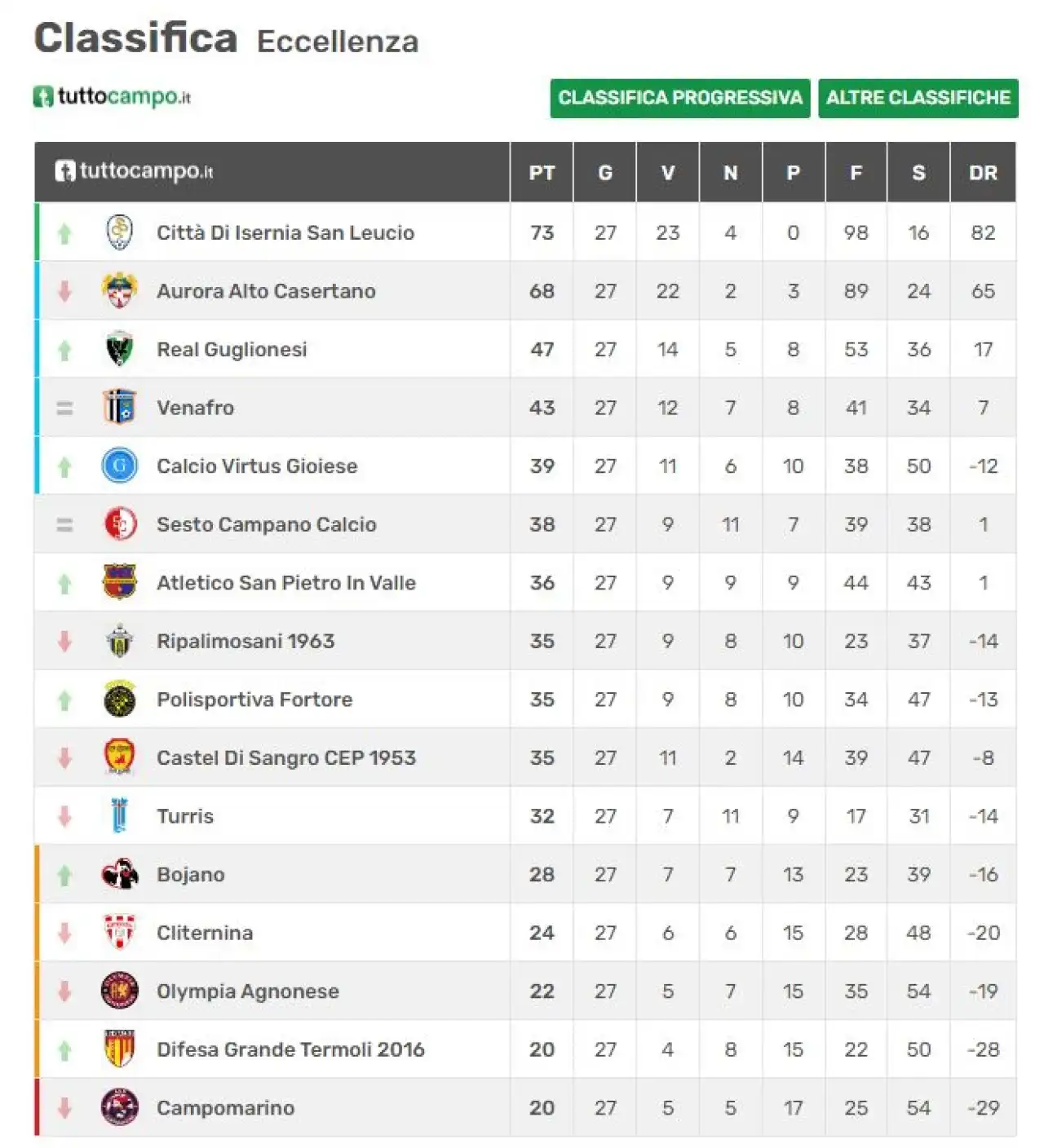The height and width of the screenshot is (1148, 1044).
Task: Open the Atletico San Pietro In Valle link
Action: point(286,583)
